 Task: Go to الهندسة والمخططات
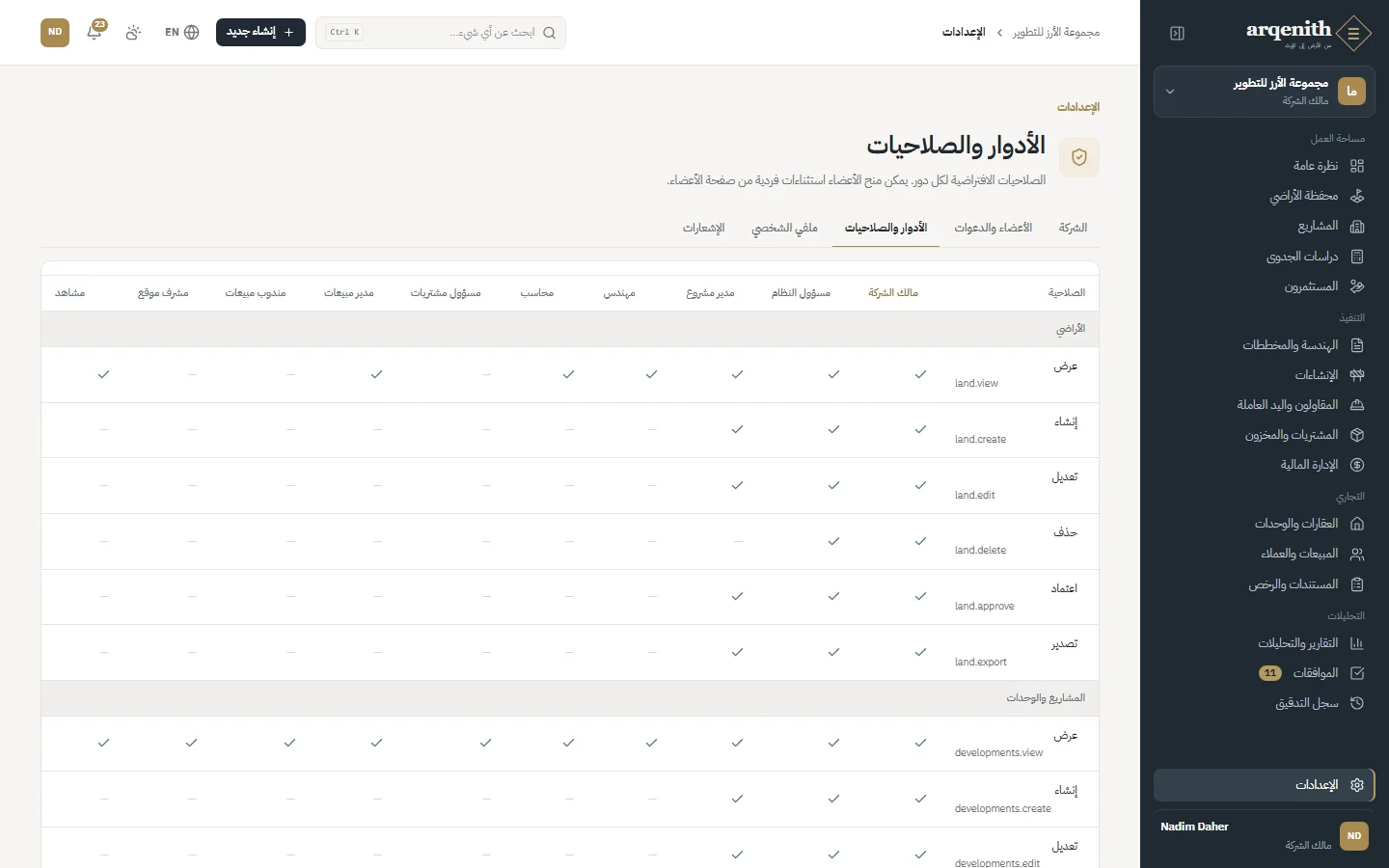click(1264, 345)
